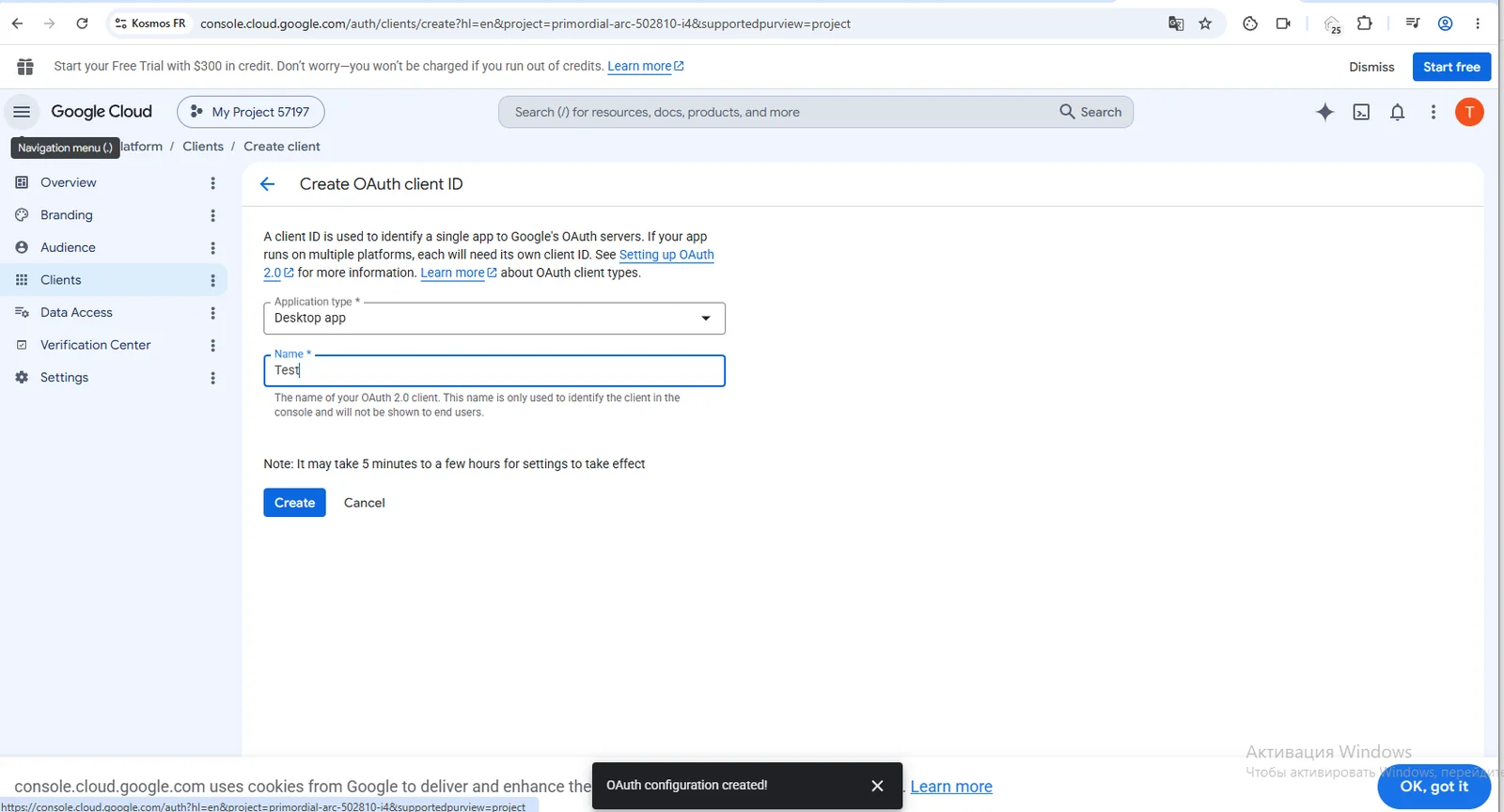Click Create client breadcrumb text
Screen dimensions: 1504x812
click(282, 147)
